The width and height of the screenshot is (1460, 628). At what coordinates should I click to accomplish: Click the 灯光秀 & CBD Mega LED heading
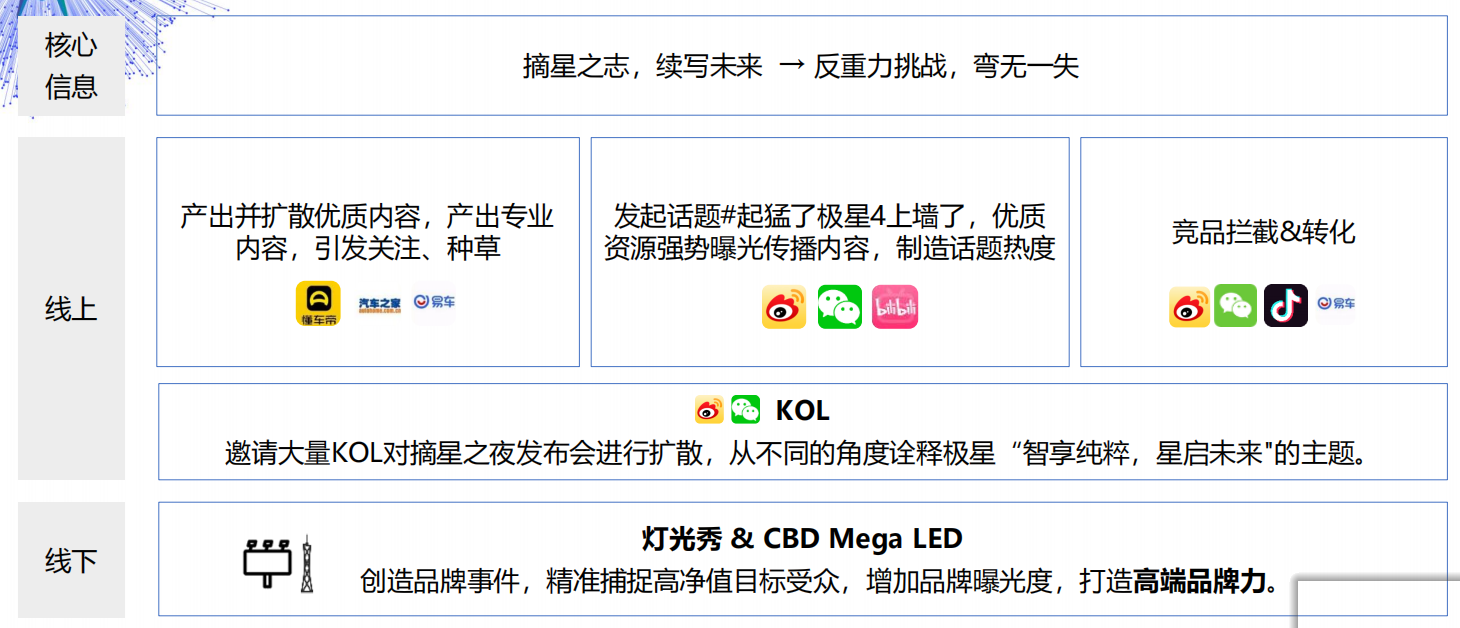[802, 539]
